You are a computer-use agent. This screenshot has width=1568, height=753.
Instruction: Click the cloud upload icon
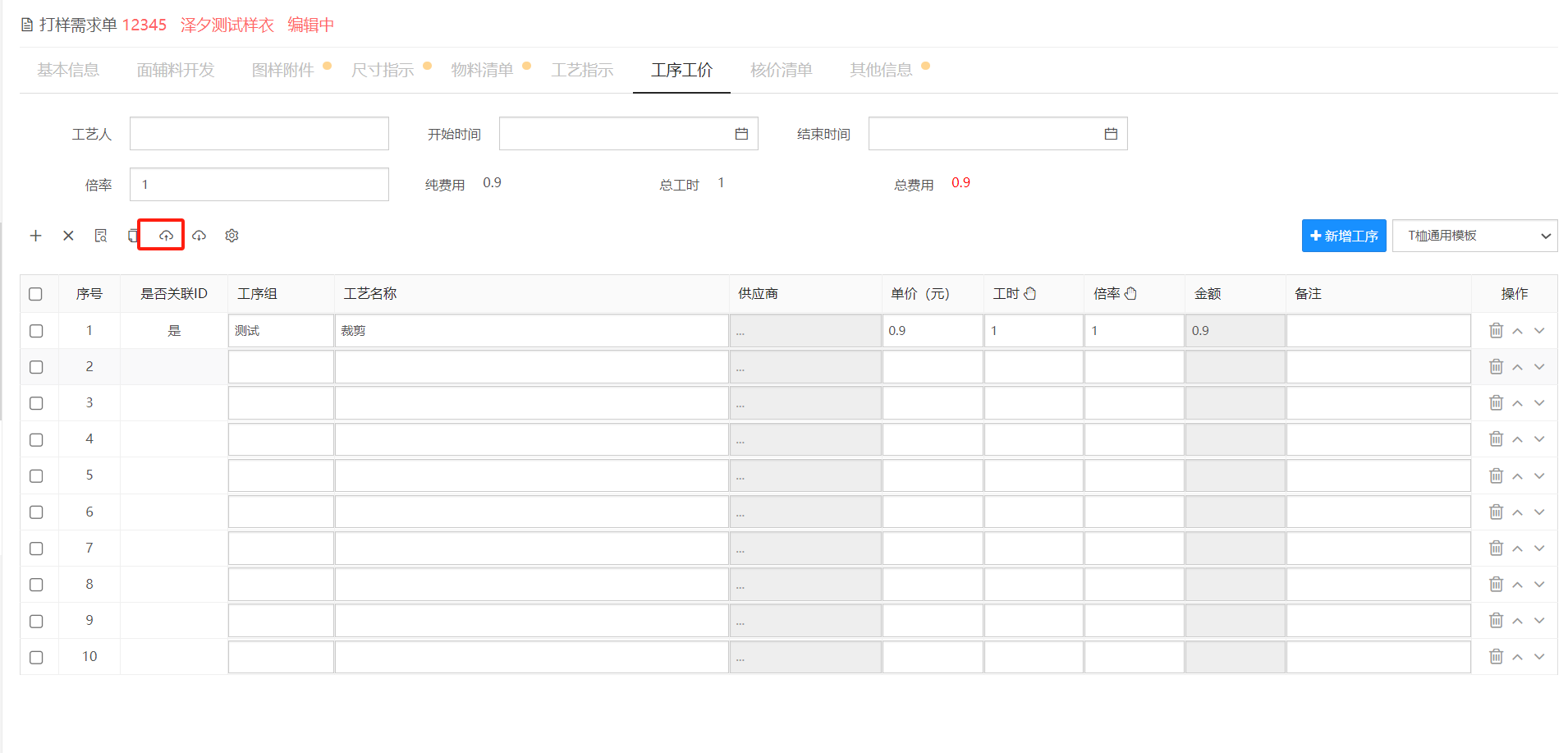(x=166, y=236)
